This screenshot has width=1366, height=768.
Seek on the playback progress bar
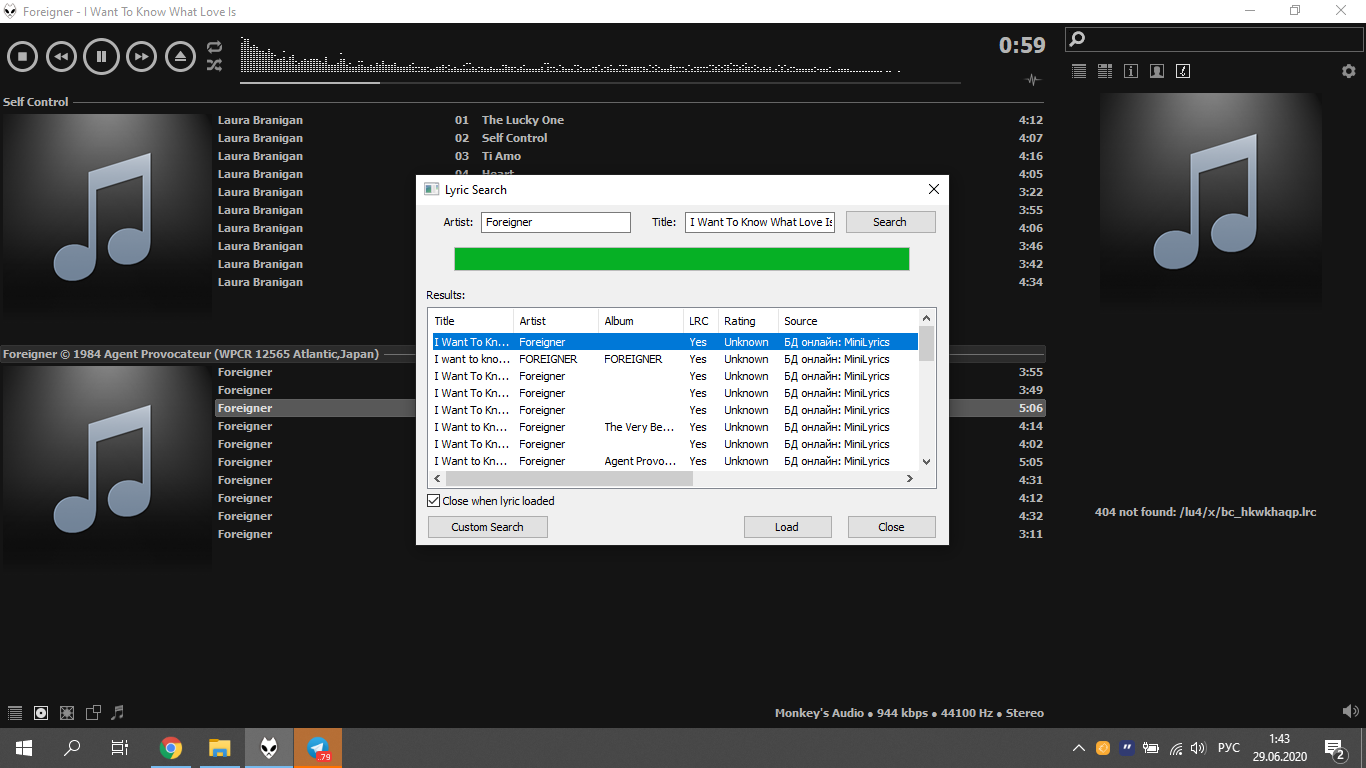point(600,83)
